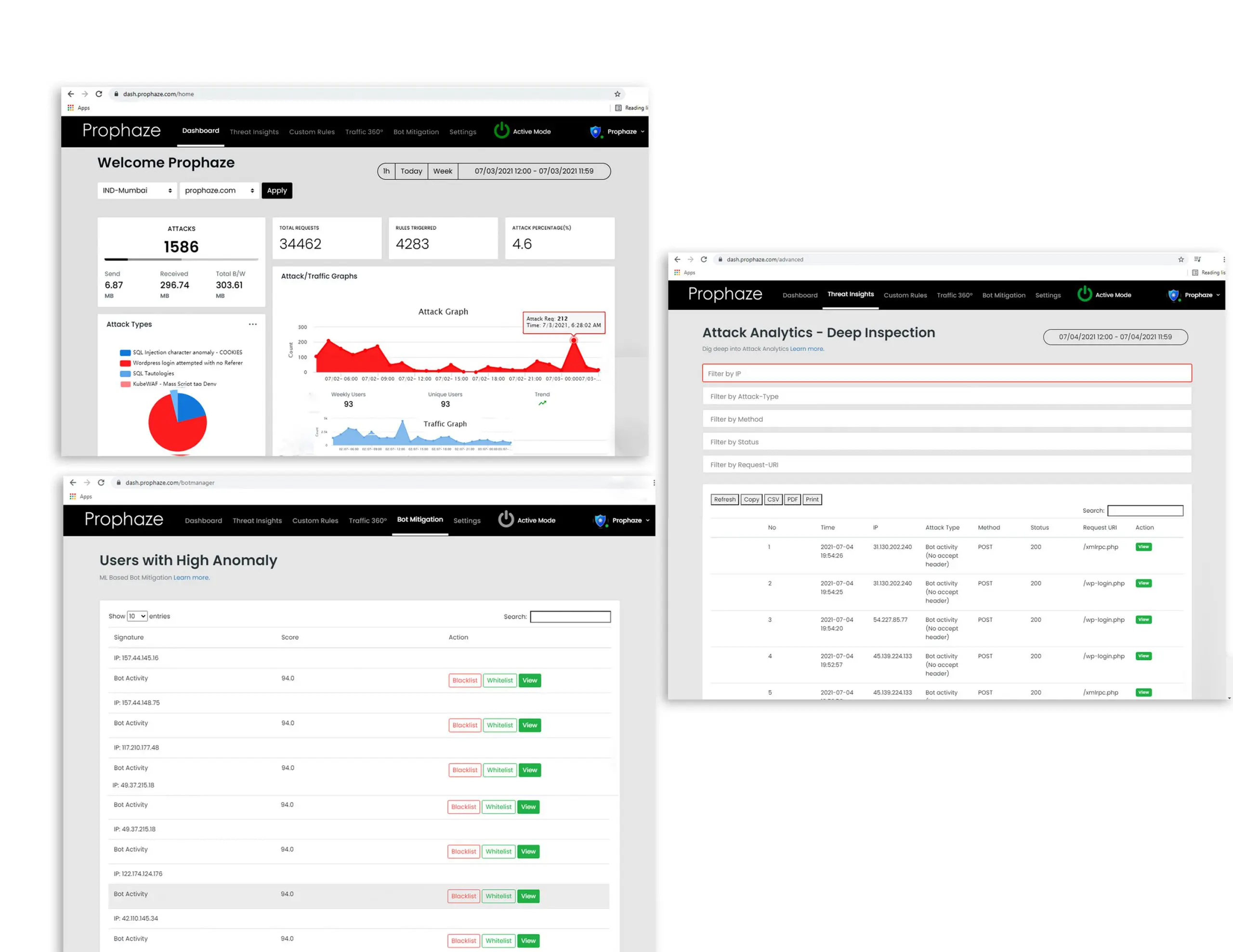Screen dimensions: 1233x952
Task: Click the upward trend icon under Trend
Action: [x=542, y=404]
